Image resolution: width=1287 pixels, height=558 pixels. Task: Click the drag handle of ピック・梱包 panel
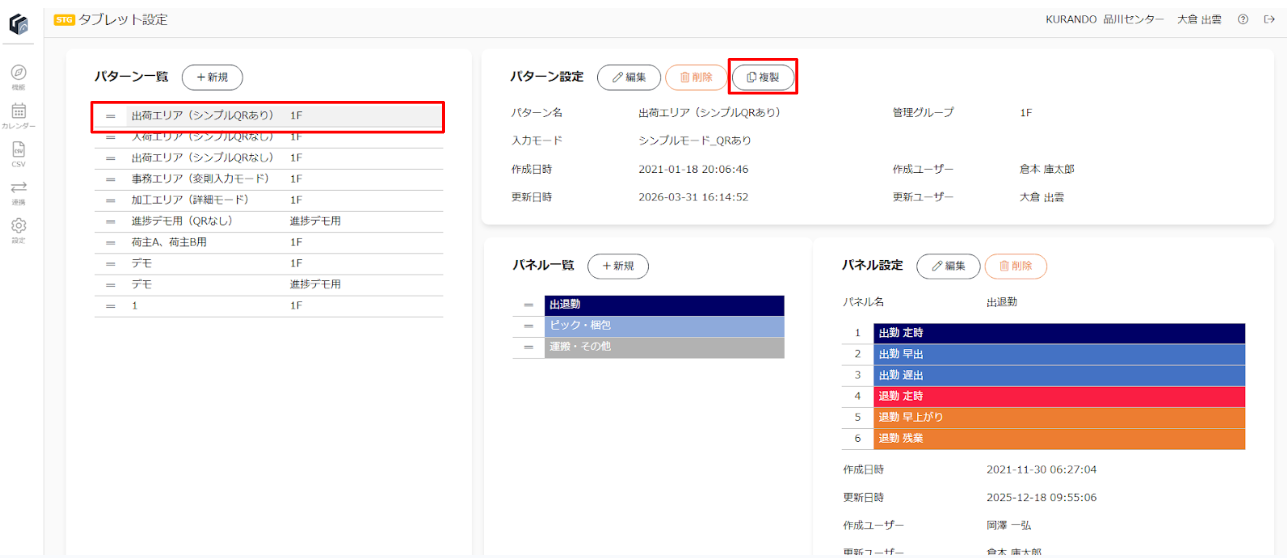529,326
